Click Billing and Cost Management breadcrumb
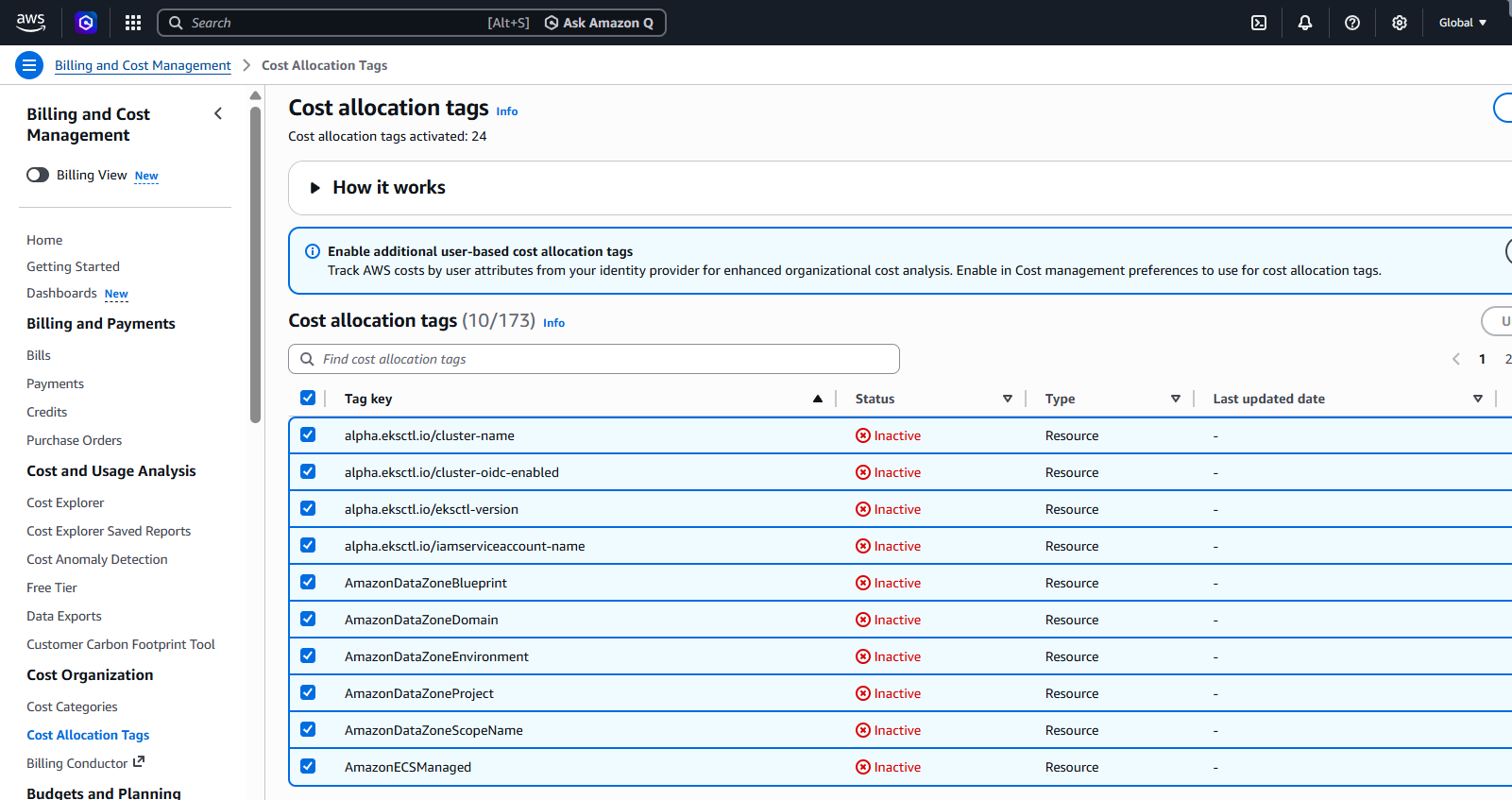 (x=143, y=65)
